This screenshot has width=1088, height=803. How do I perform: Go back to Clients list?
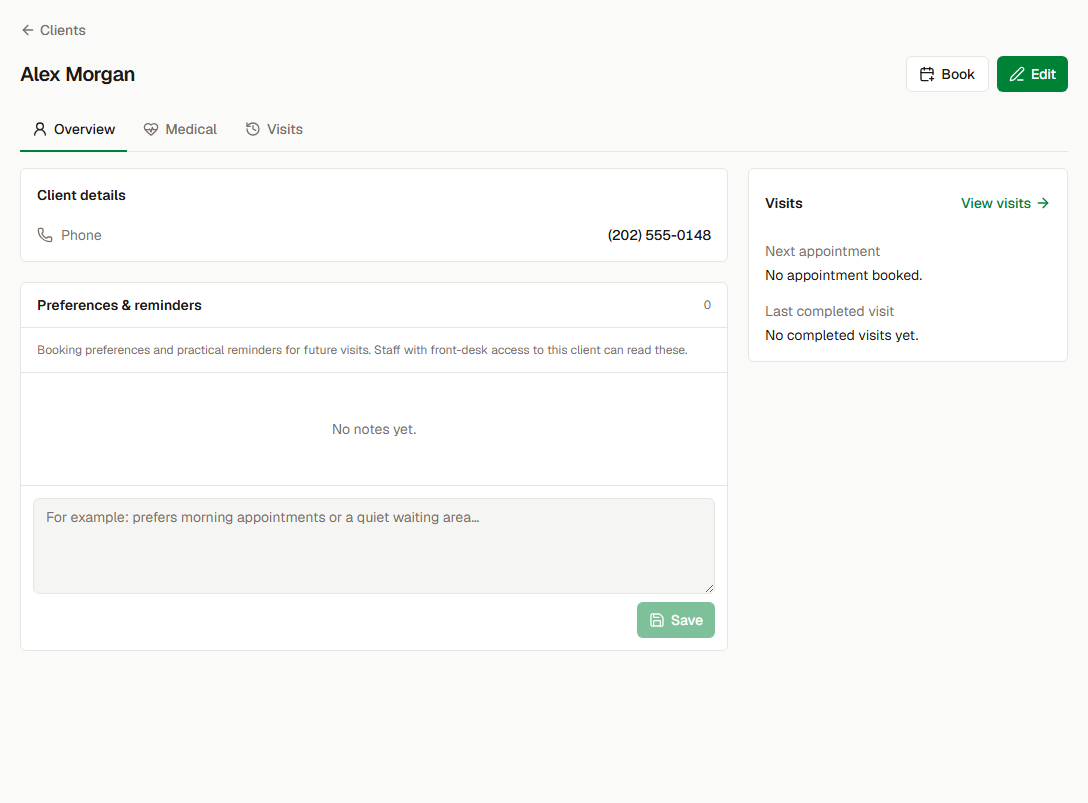coord(53,30)
